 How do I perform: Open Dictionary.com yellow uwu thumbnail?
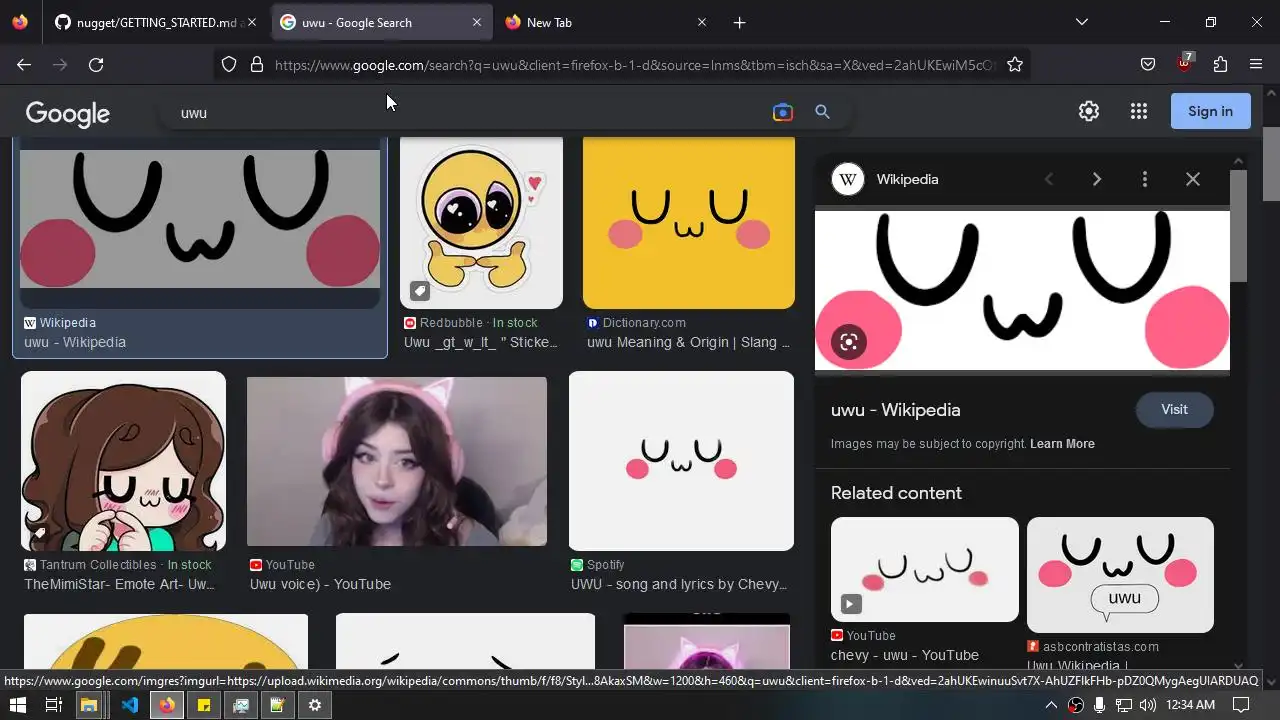pyautogui.click(x=689, y=223)
